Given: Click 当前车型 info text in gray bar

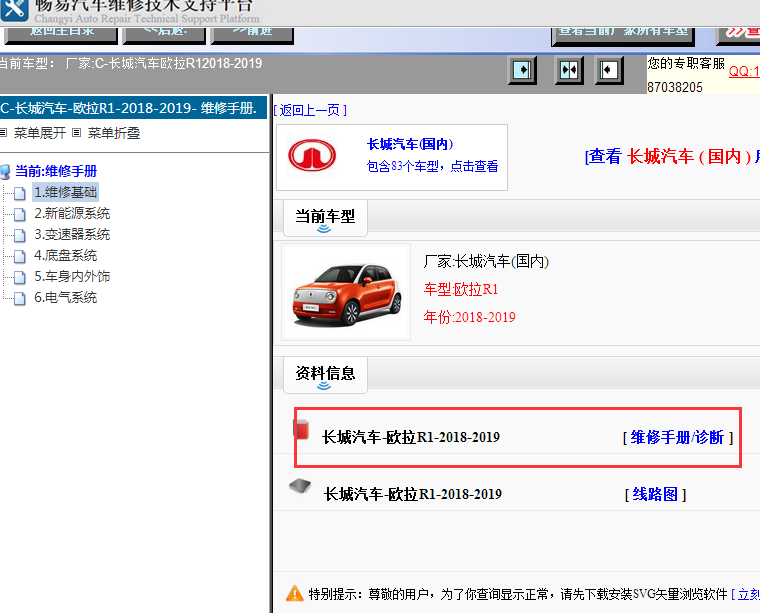Looking at the screenshot, I should click(131, 63).
